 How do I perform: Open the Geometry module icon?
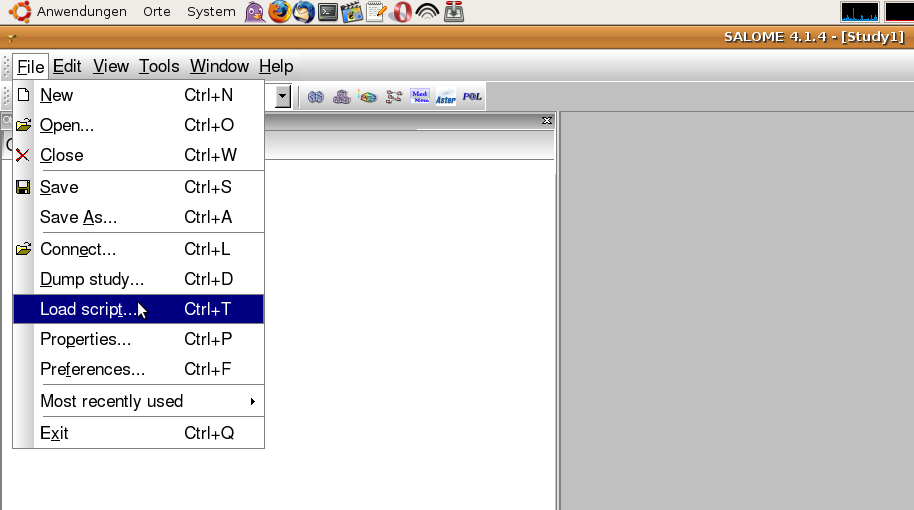(x=315, y=97)
